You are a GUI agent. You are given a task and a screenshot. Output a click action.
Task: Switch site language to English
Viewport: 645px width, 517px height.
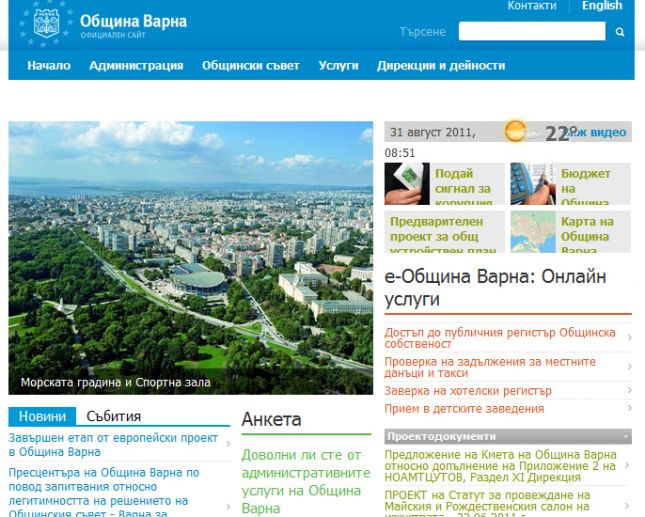pyautogui.click(x=602, y=6)
